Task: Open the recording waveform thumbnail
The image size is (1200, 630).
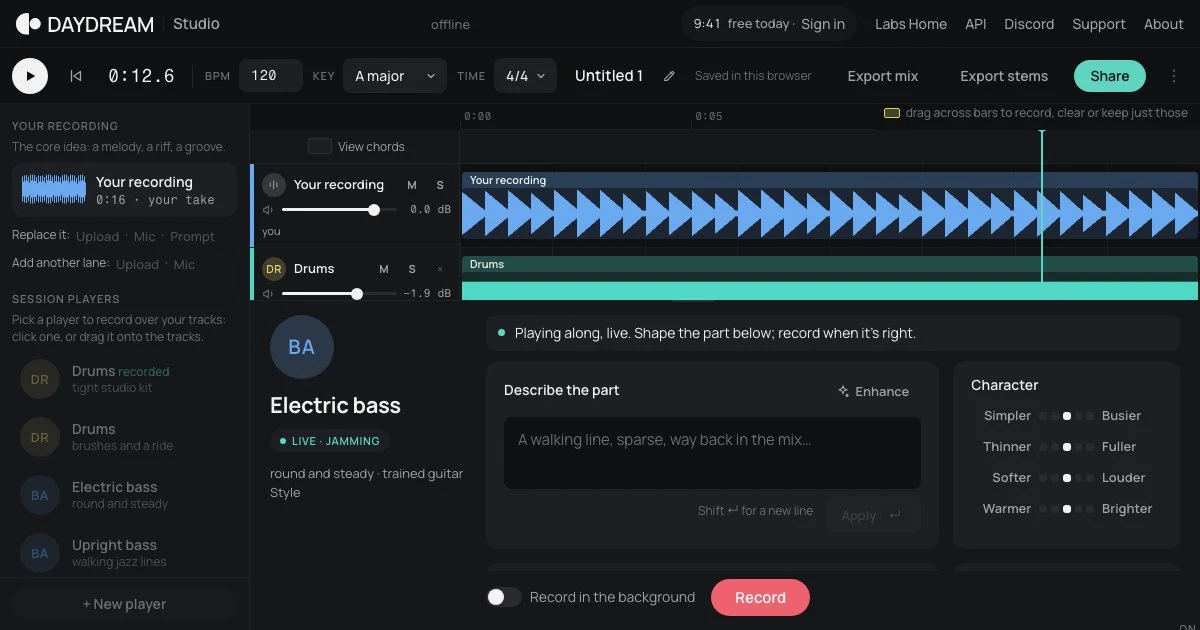Action: point(55,190)
